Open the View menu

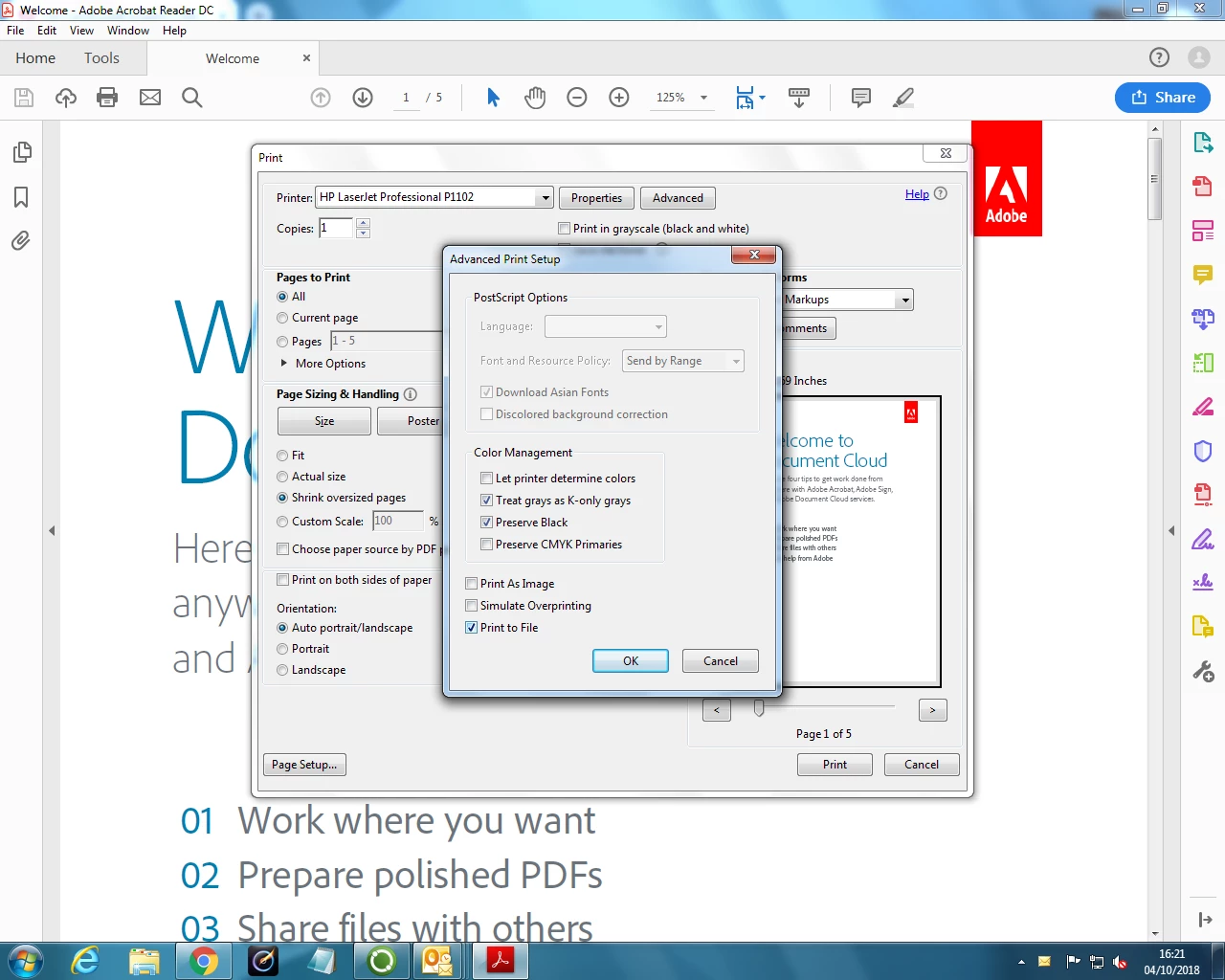[x=81, y=31]
